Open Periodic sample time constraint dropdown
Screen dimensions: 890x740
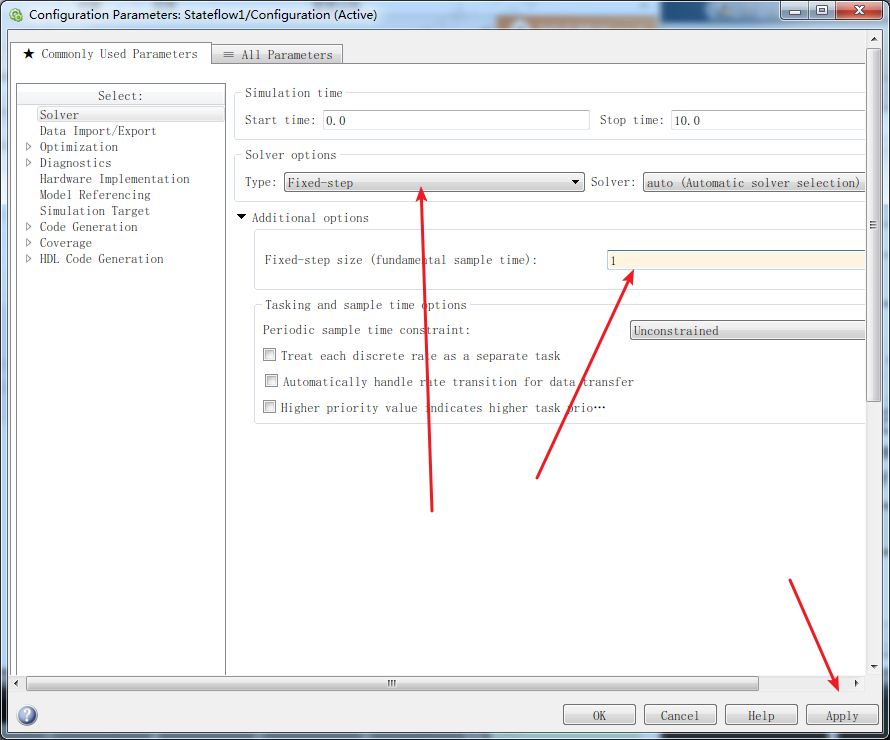(x=748, y=330)
